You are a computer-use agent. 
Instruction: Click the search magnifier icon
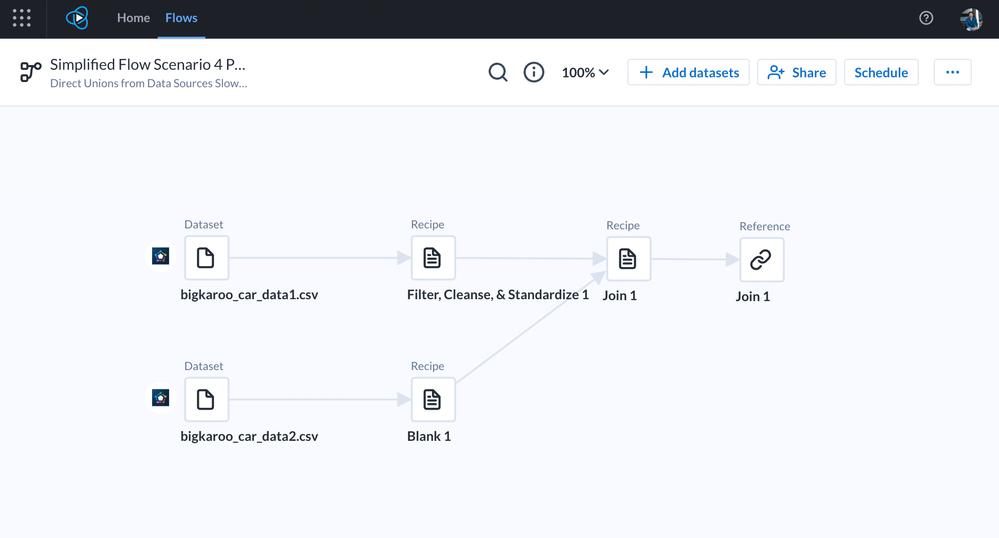(x=498, y=72)
